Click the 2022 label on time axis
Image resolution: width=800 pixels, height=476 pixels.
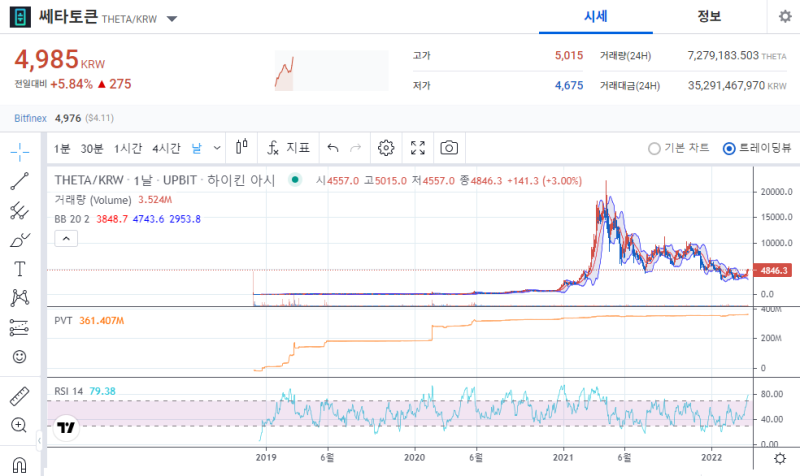click(x=712, y=458)
